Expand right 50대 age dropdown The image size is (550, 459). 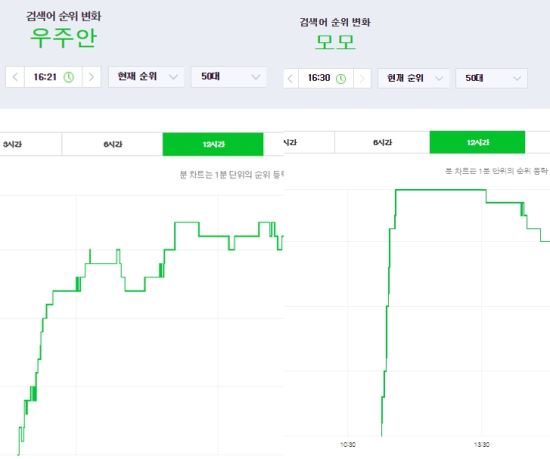pos(491,78)
